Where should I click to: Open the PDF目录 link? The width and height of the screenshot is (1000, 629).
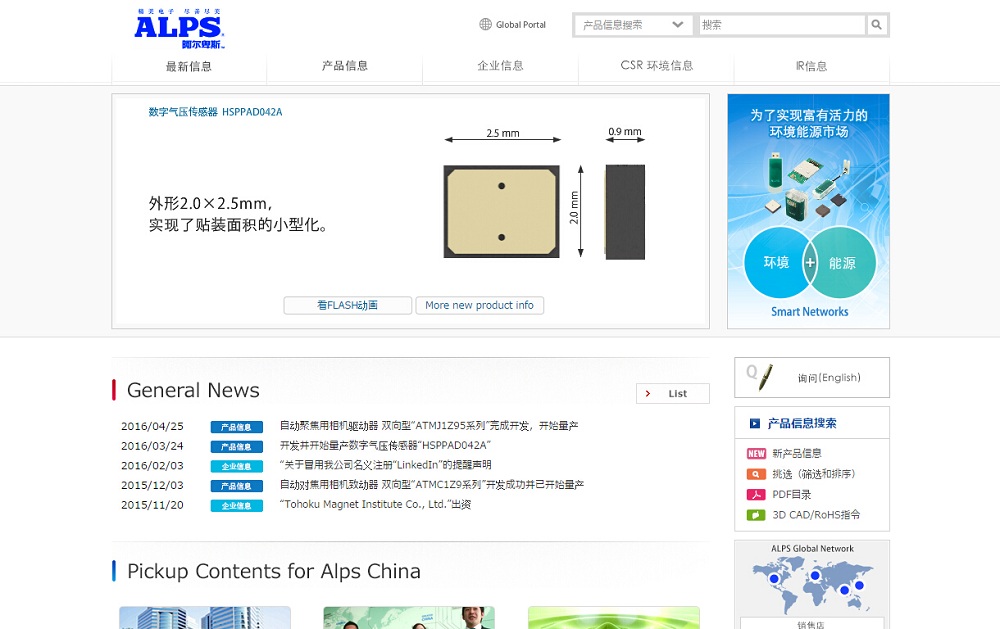pyautogui.click(x=791, y=494)
